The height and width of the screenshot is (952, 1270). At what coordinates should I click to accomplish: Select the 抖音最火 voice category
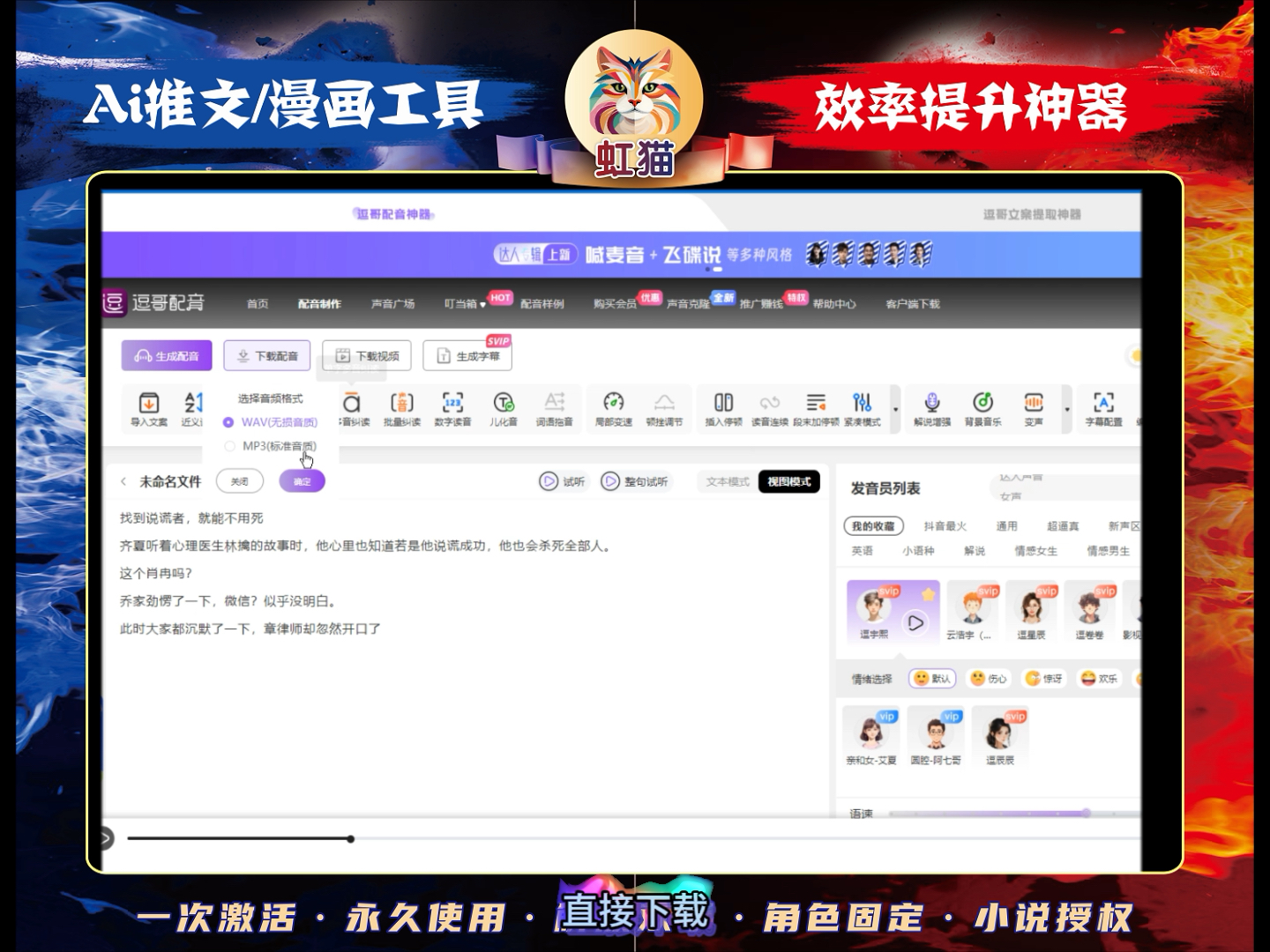pos(945,526)
